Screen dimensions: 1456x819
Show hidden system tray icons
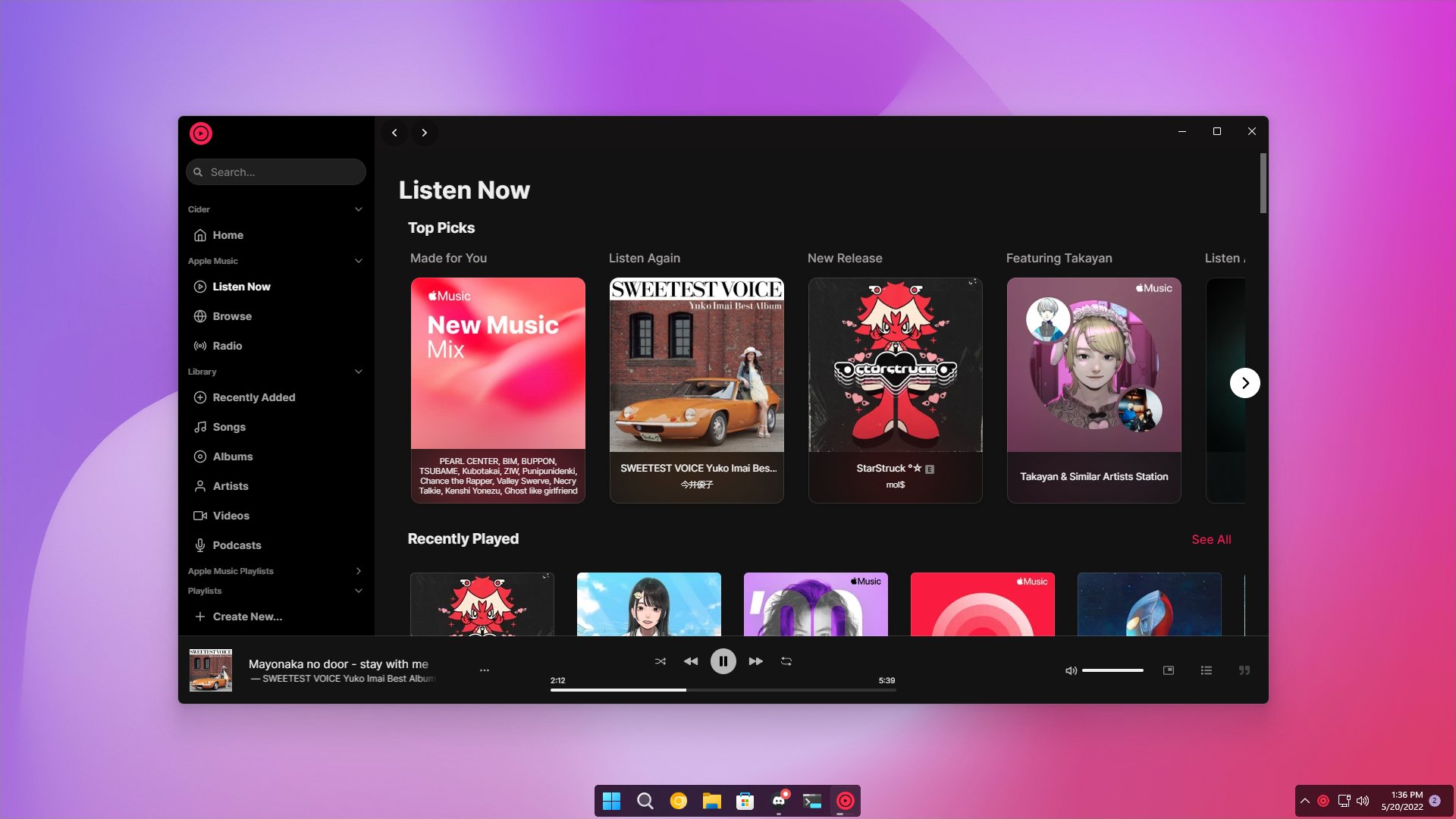1305,801
